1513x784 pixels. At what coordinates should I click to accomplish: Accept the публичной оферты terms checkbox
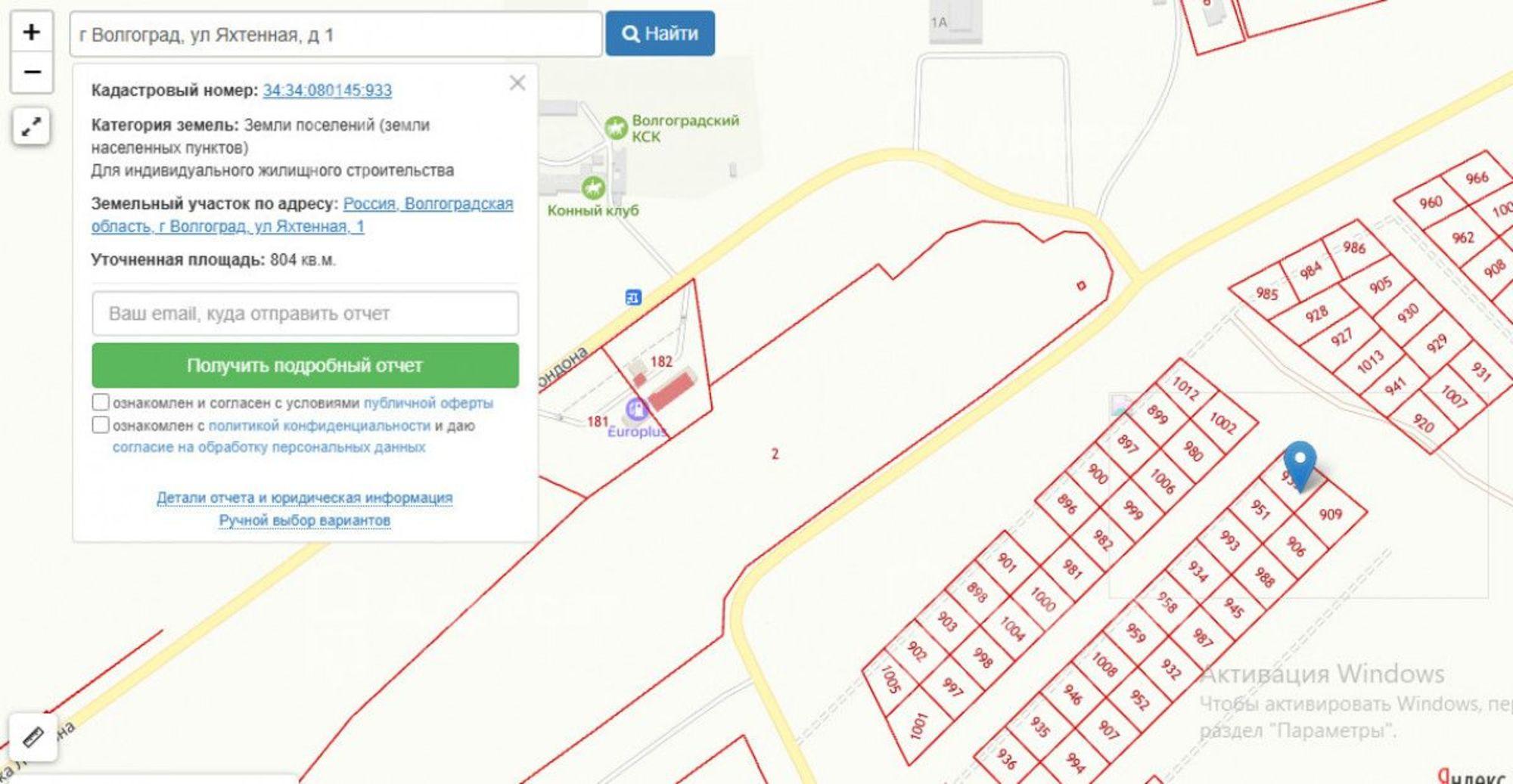[x=101, y=401]
